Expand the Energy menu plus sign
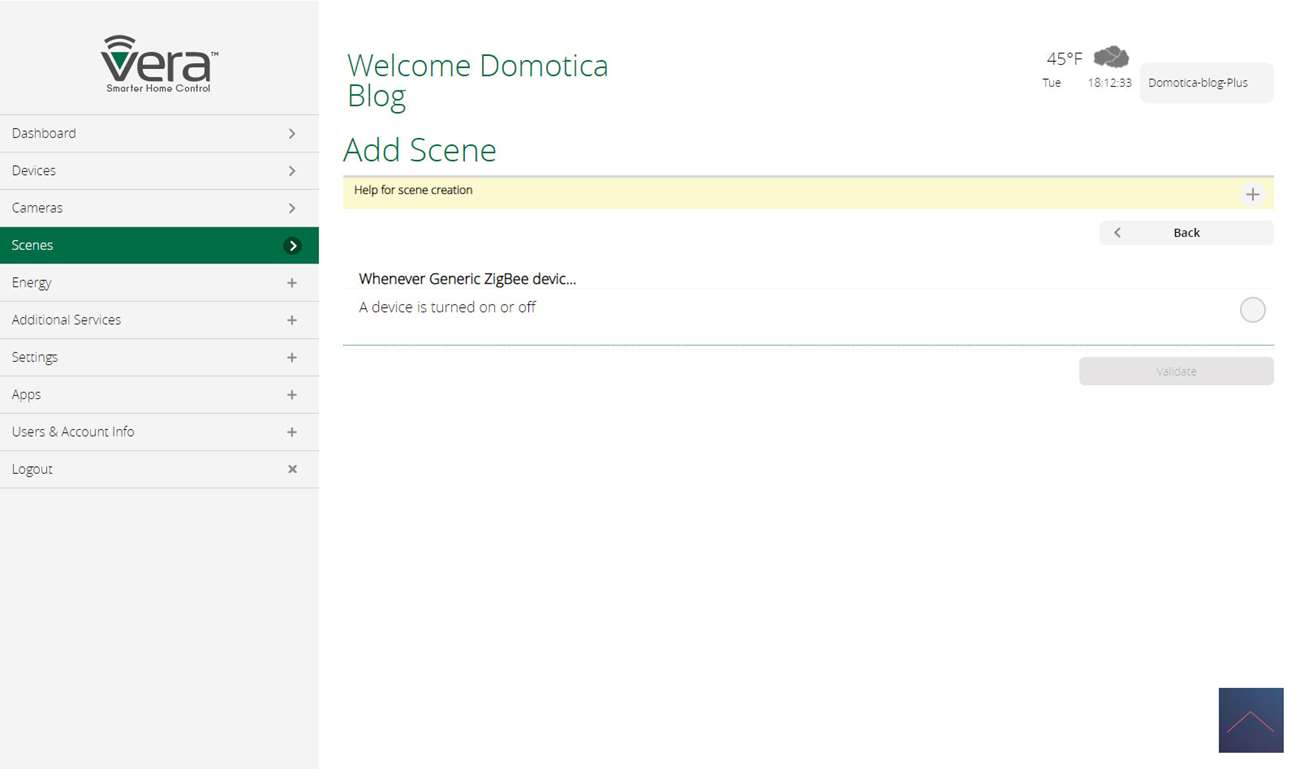This screenshot has height=769, width=1300. pos(292,283)
